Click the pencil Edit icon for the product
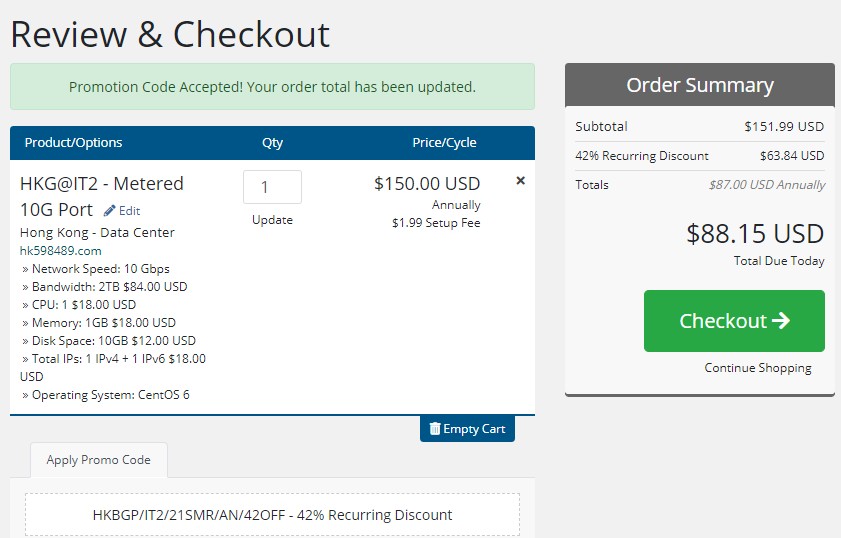Screen dimensions: 841x538 point(110,211)
